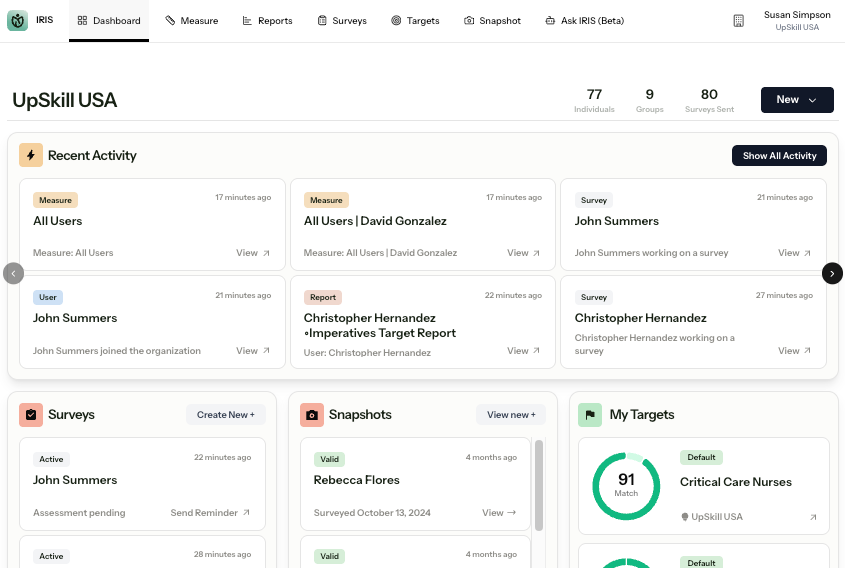Open Susan Simpson's user profile menu

tap(797, 20)
